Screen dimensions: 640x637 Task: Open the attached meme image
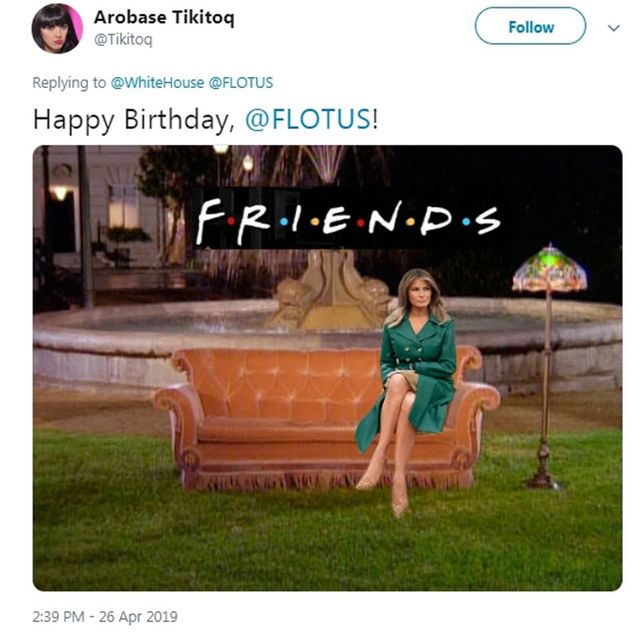(327, 368)
